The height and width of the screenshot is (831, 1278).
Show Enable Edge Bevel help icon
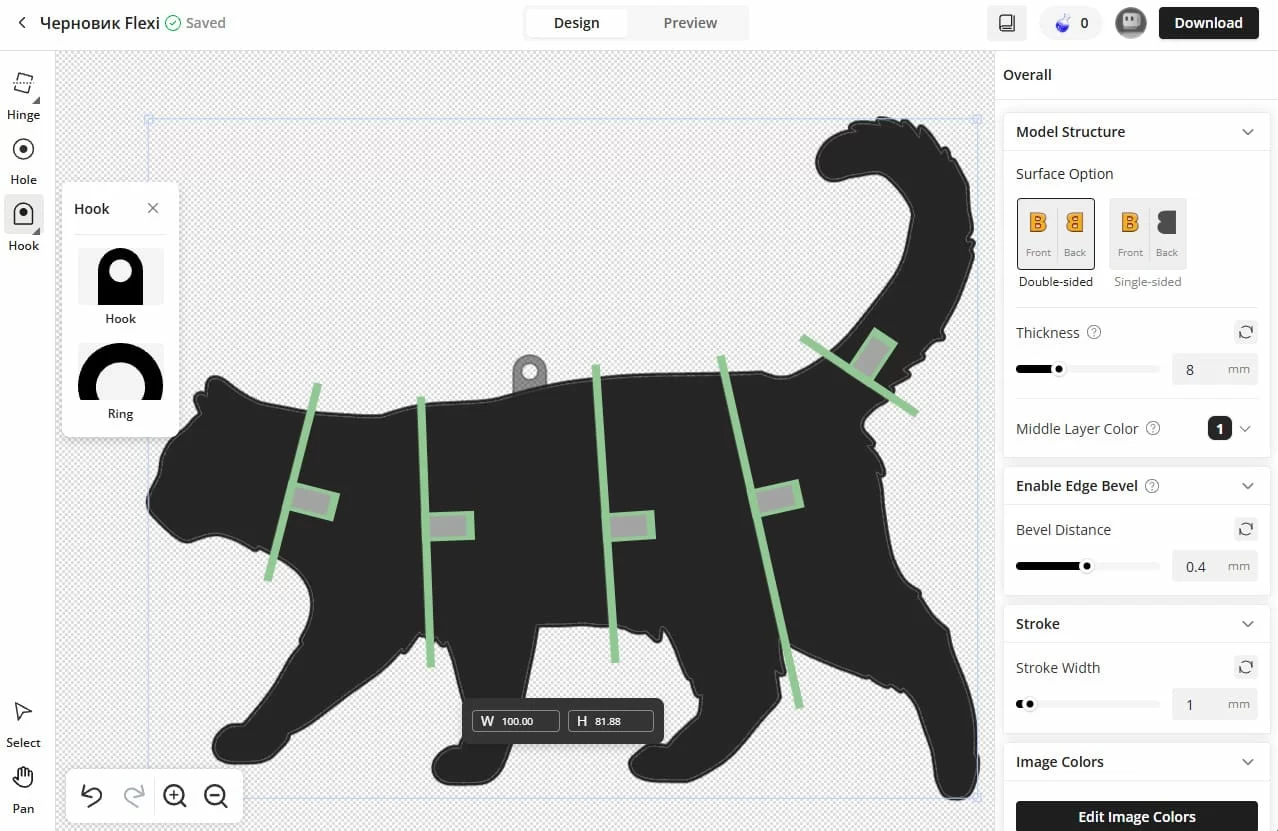coord(1152,486)
